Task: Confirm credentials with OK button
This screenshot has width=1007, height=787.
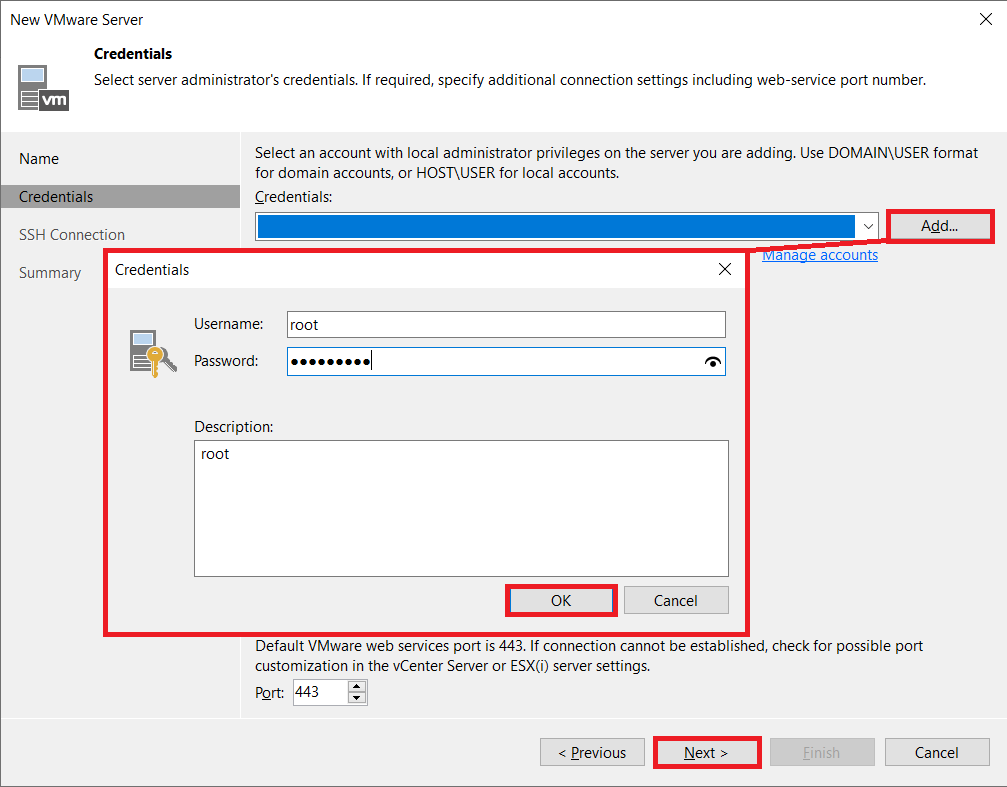Action: coord(561,600)
